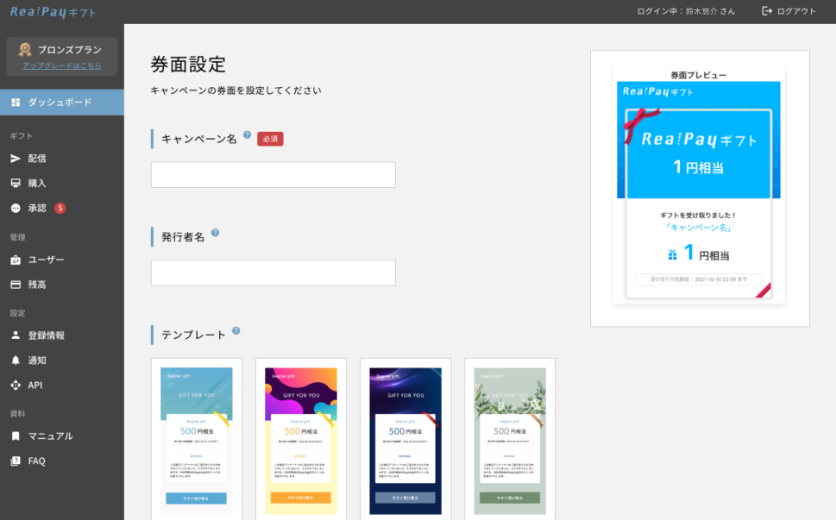Click the 券面設定 page heading
836x520 pixels.
click(x=188, y=65)
